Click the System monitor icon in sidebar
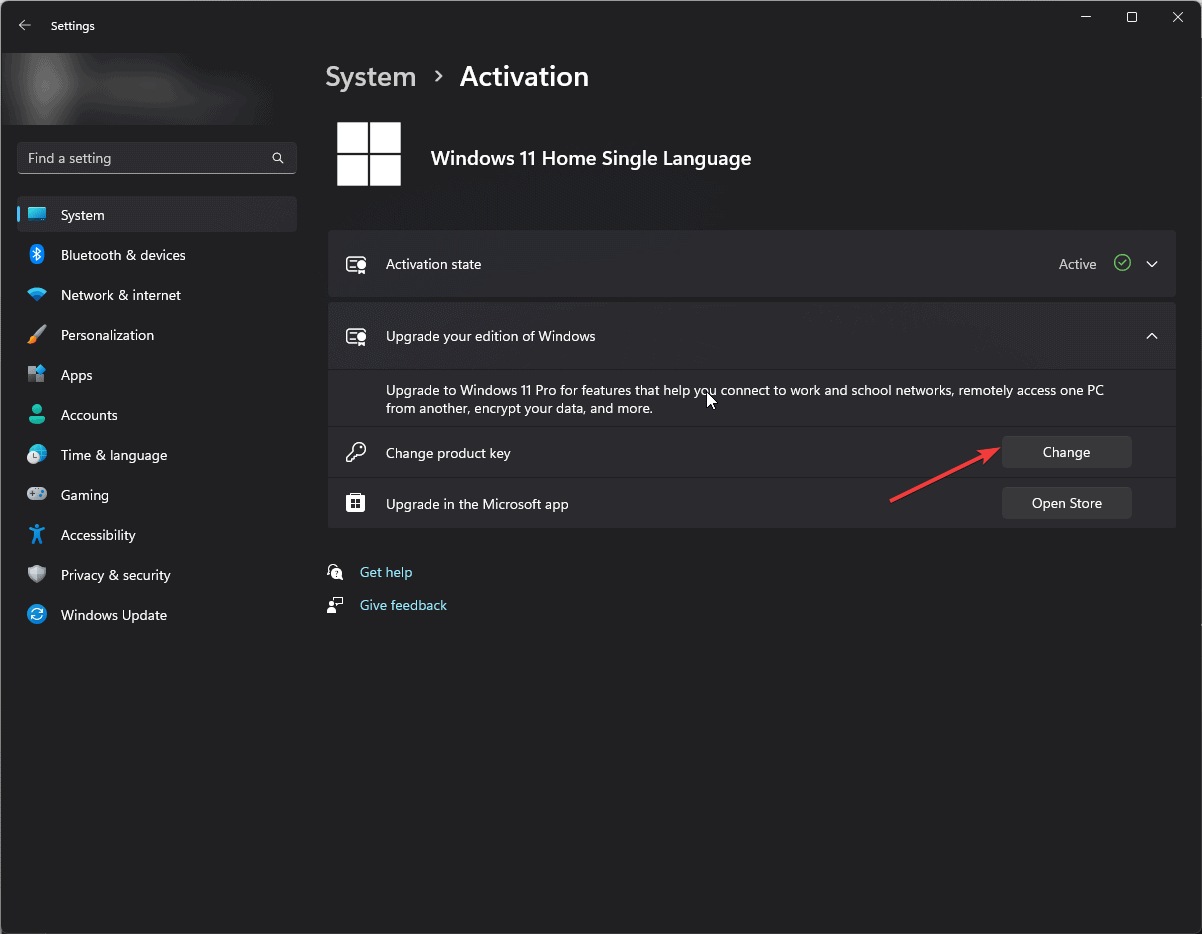Image resolution: width=1202 pixels, height=934 pixels. click(x=37, y=215)
